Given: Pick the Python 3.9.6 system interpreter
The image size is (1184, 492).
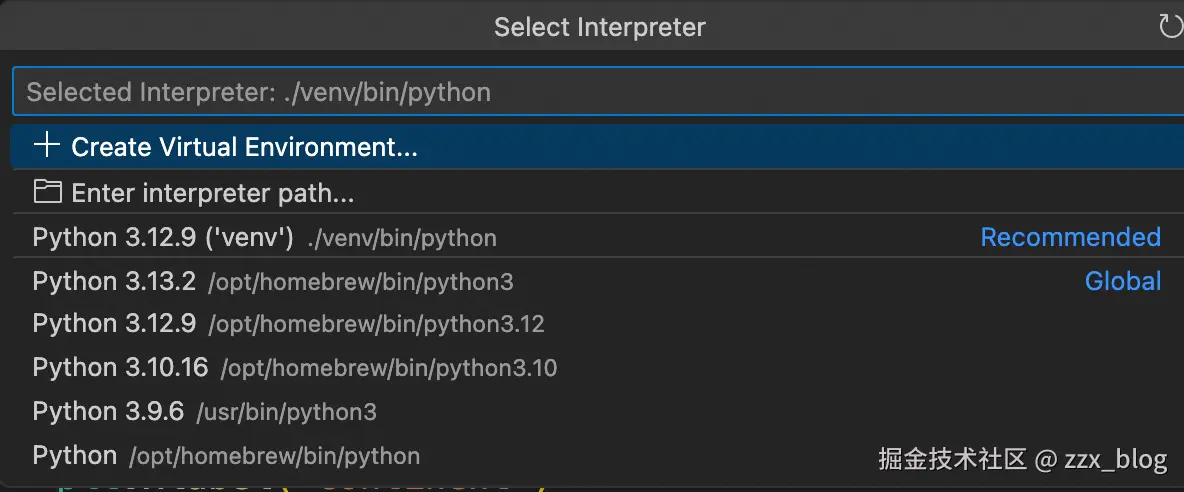Looking at the screenshot, I should click(x=108, y=412).
